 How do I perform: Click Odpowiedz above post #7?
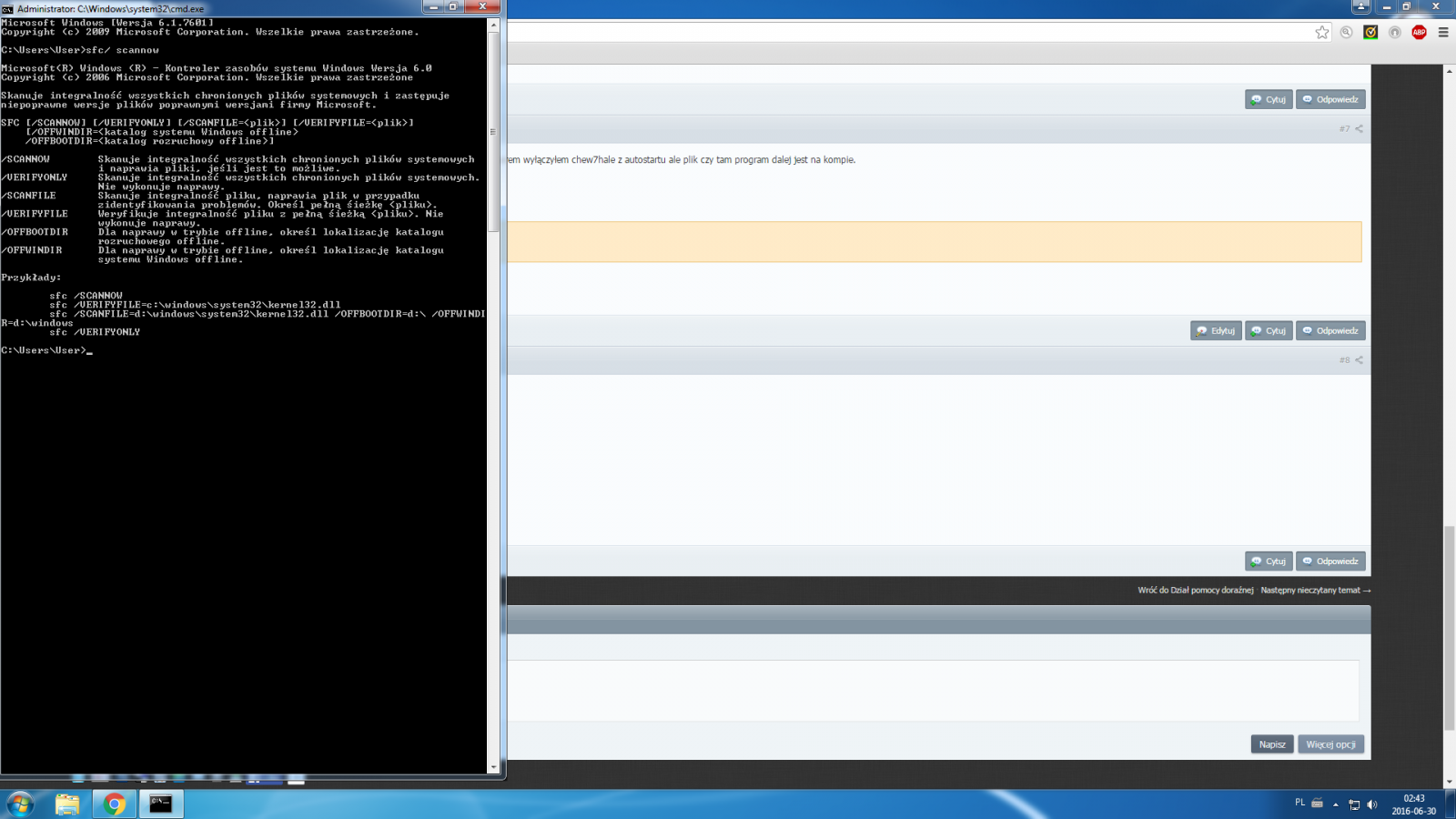(1330, 99)
